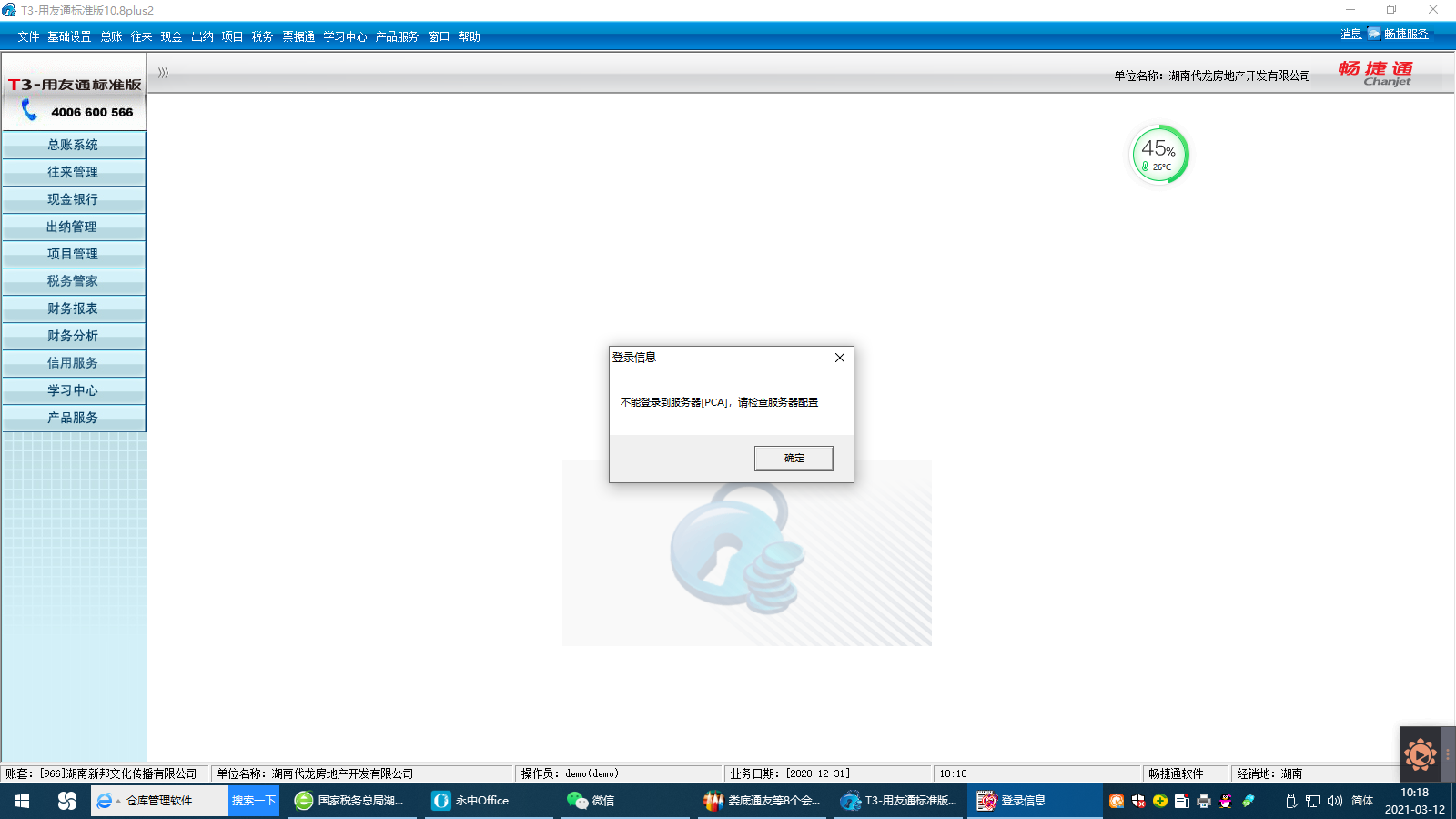Click the 搜索一下 button in taskbar
This screenshot has width=1456, height=819.
coord(254,801)
